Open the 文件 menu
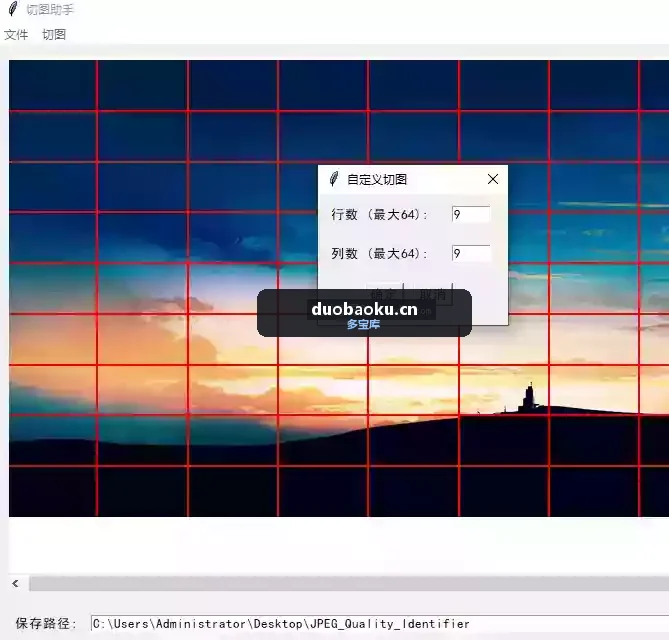This screenshot has height=640, width=669. click(16, 35)
